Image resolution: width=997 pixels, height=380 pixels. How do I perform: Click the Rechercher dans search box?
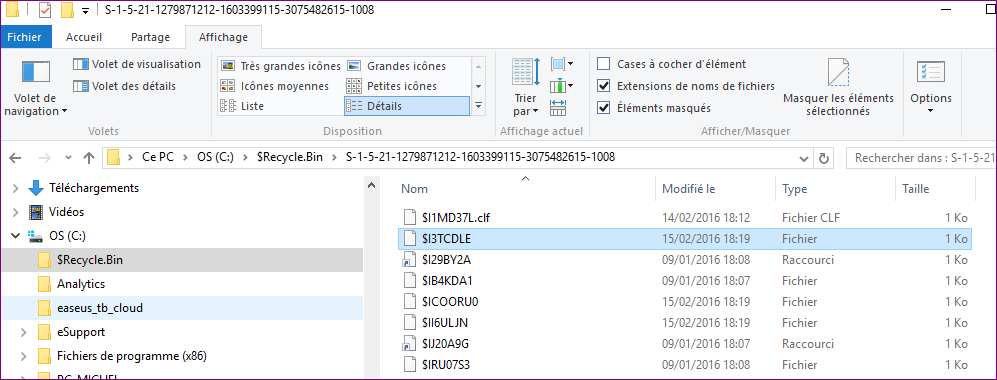pos(922,158)
